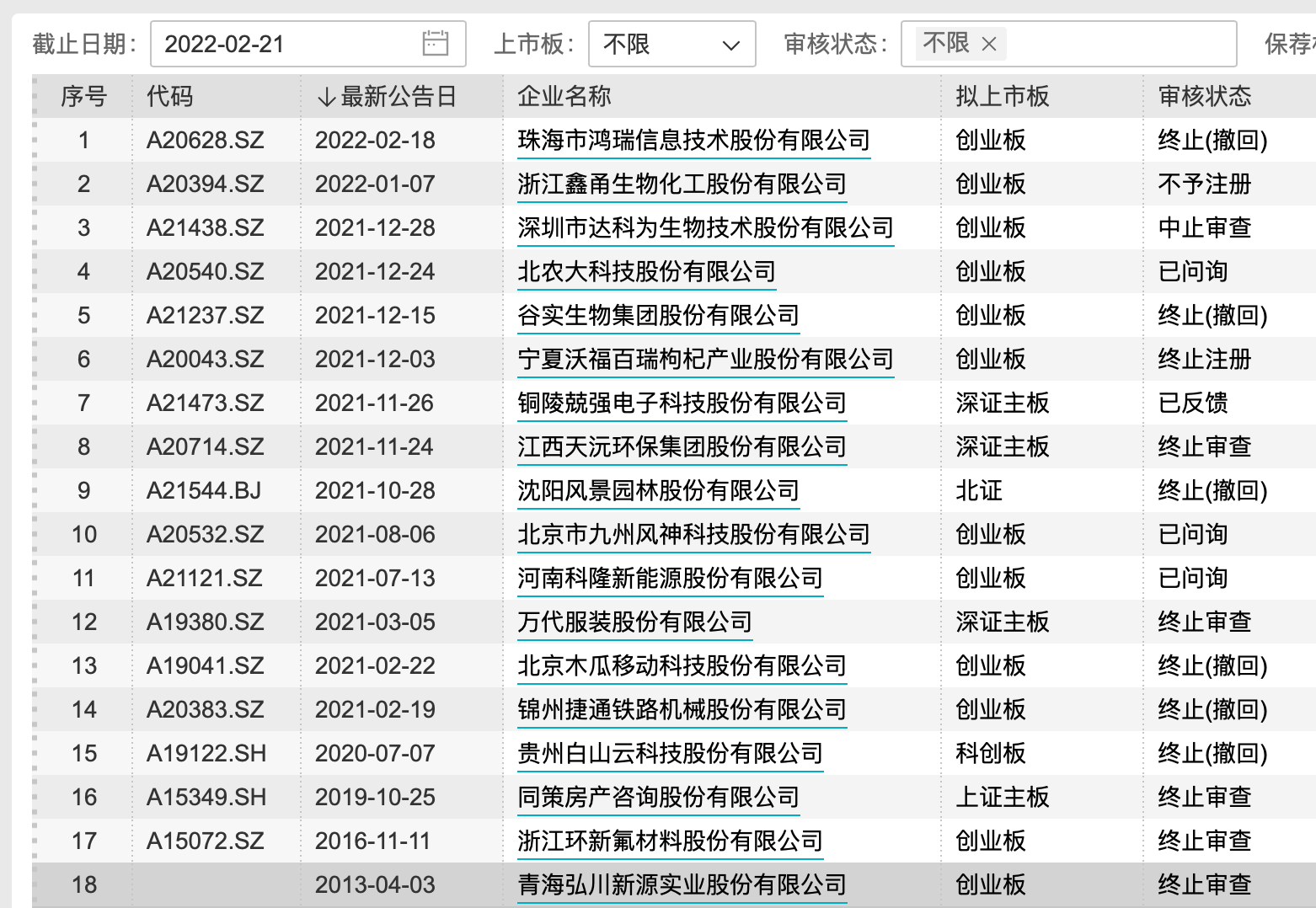Click announcement date 2013-04-03
The width and height of the screenshot is (1316, 908).
(x=375, y=884)
